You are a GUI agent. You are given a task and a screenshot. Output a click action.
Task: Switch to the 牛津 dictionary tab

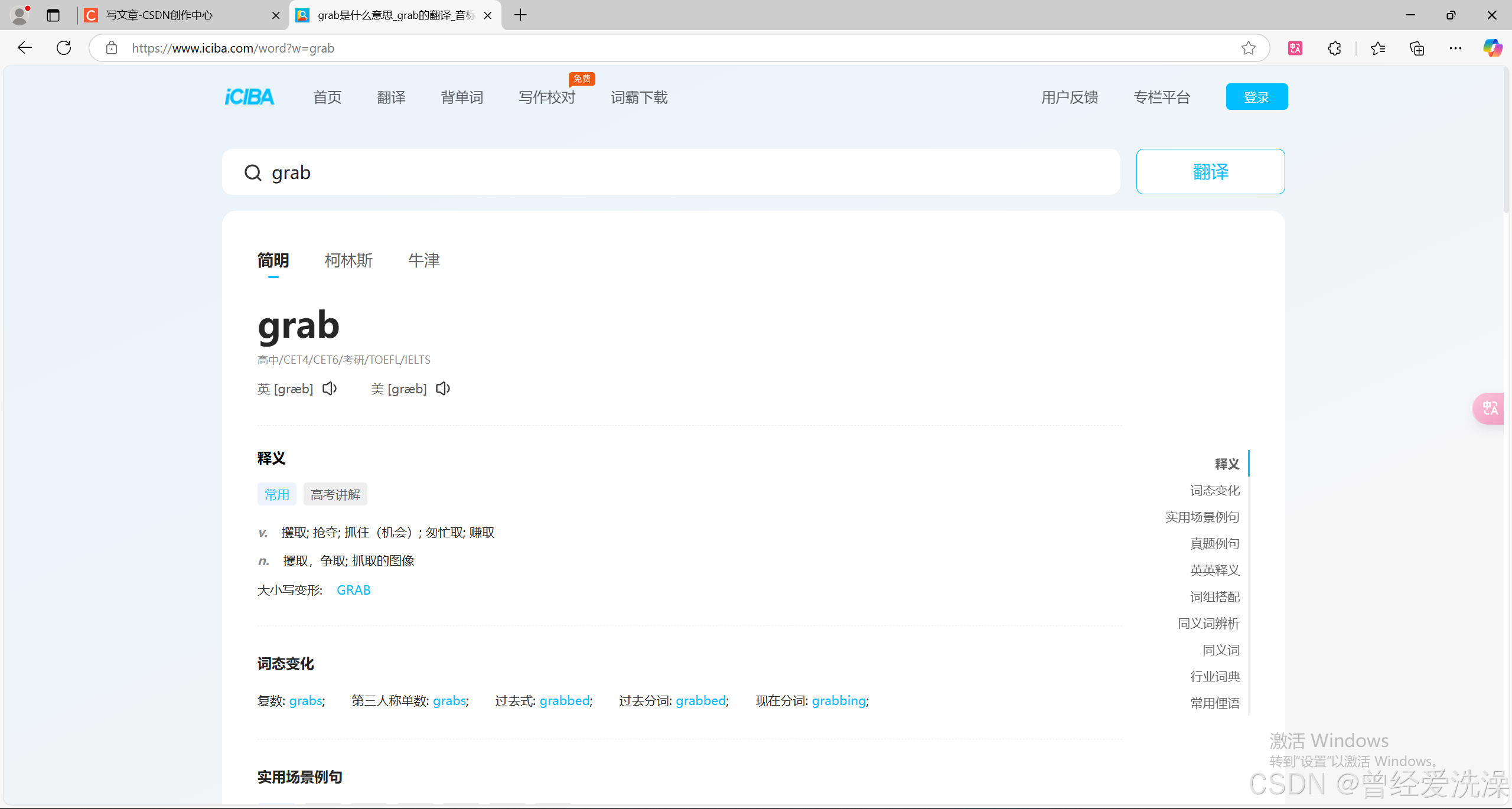pos(423,260)
